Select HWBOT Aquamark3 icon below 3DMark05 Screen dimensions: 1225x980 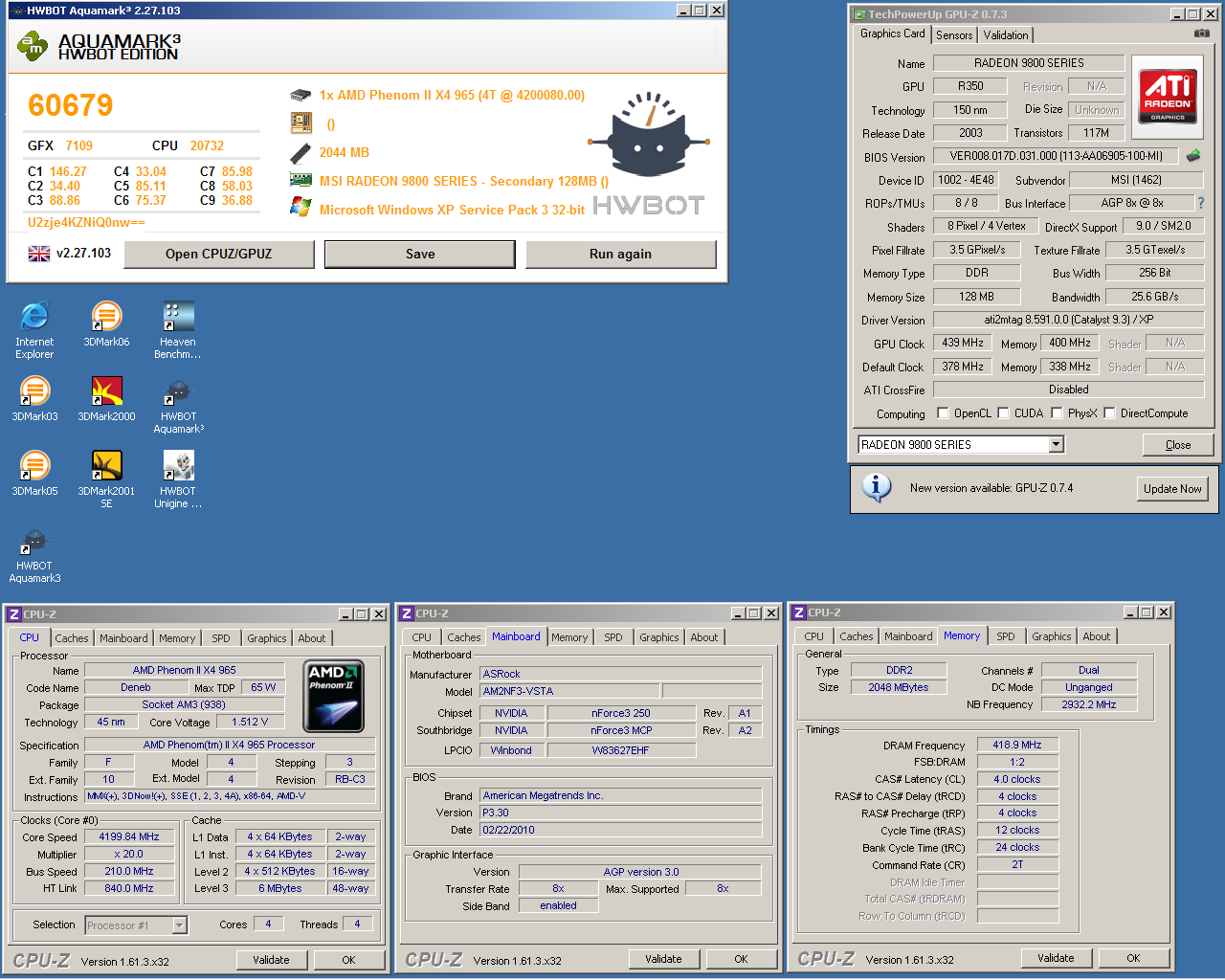pyautogui.click(x=34, y=554)
